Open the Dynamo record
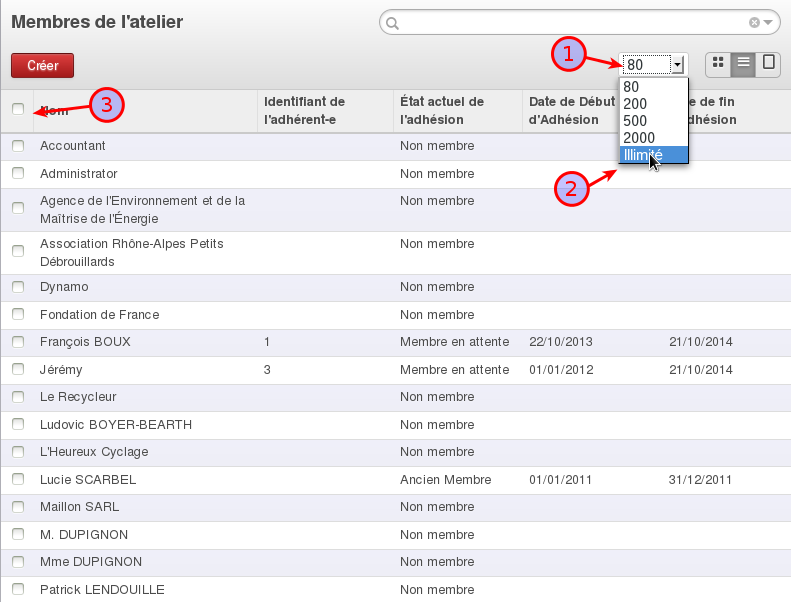The height and width of the screenshot is (602, 791). [64, 287]
